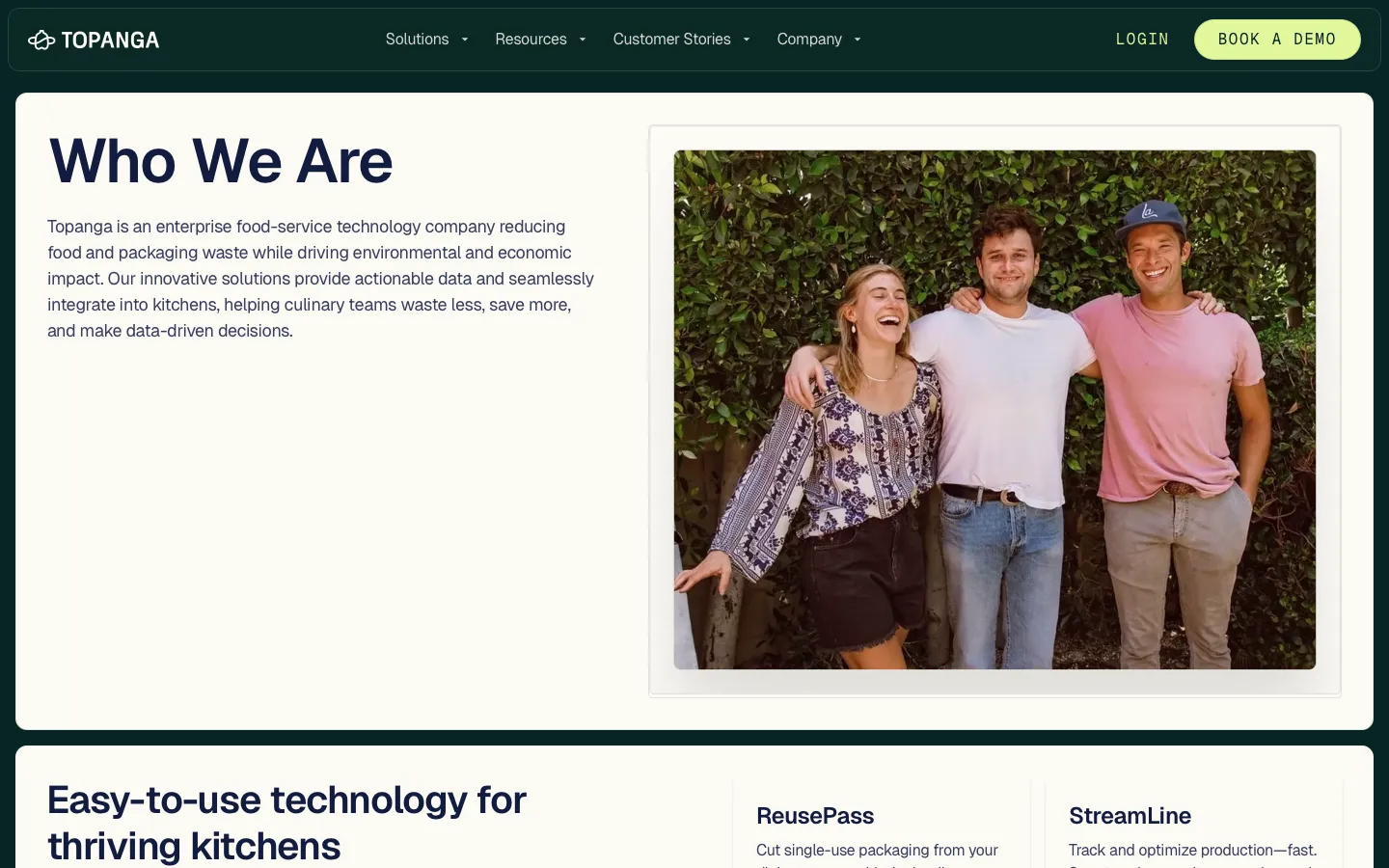Click the Book a Demo button
Screen dimensions: 1389x868
click(1277, 40)
